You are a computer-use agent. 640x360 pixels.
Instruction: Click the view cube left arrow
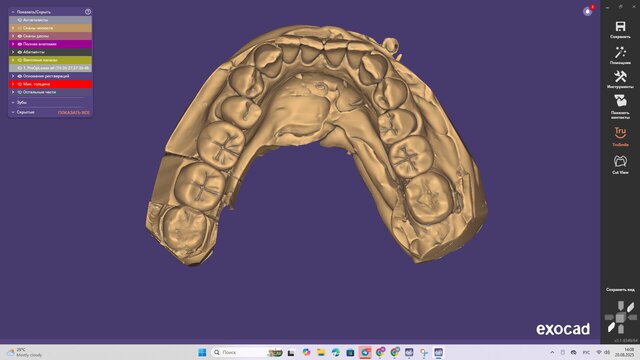coord(609,317)
